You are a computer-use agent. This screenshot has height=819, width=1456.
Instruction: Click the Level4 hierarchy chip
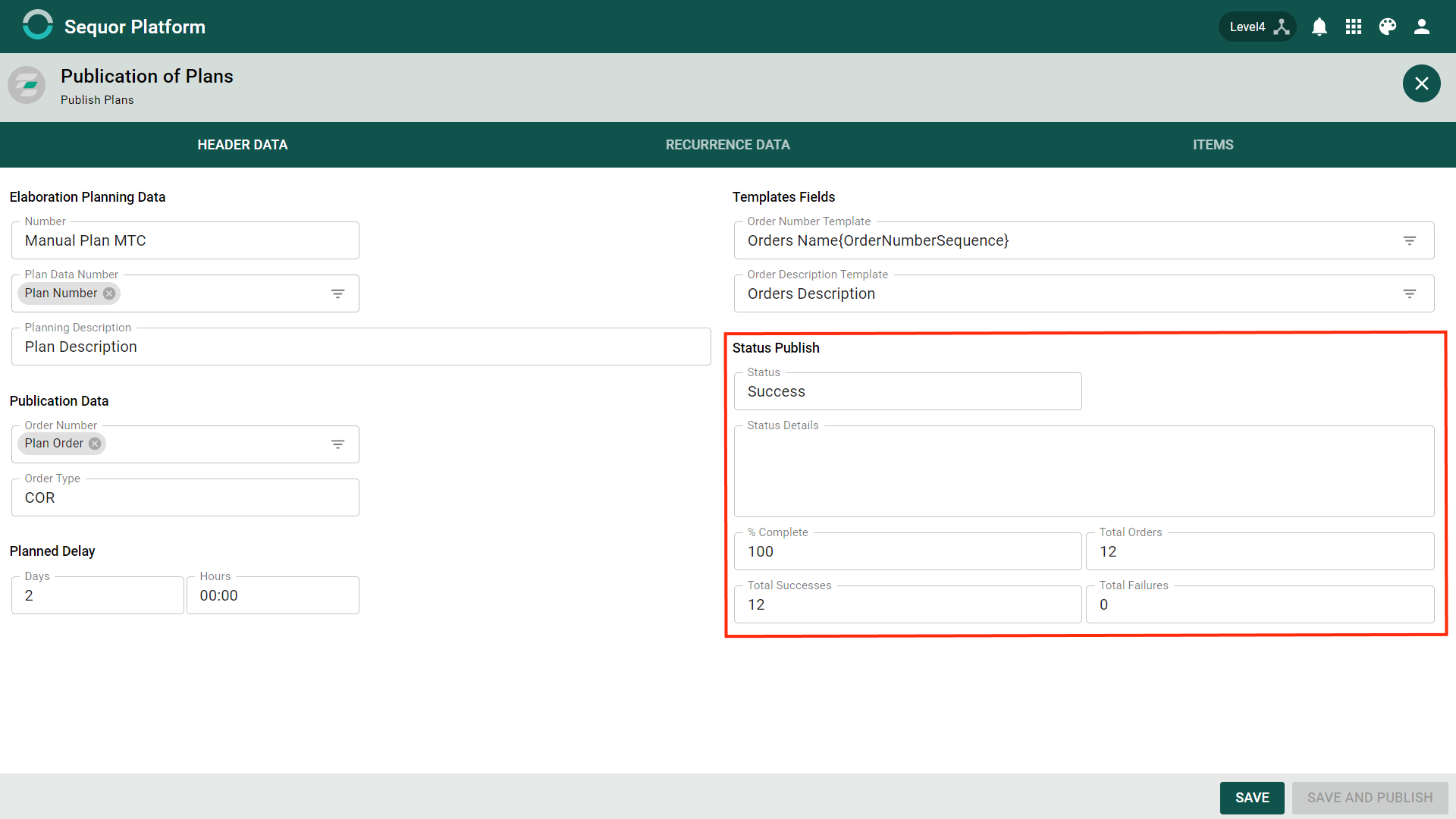[1257, 27]
